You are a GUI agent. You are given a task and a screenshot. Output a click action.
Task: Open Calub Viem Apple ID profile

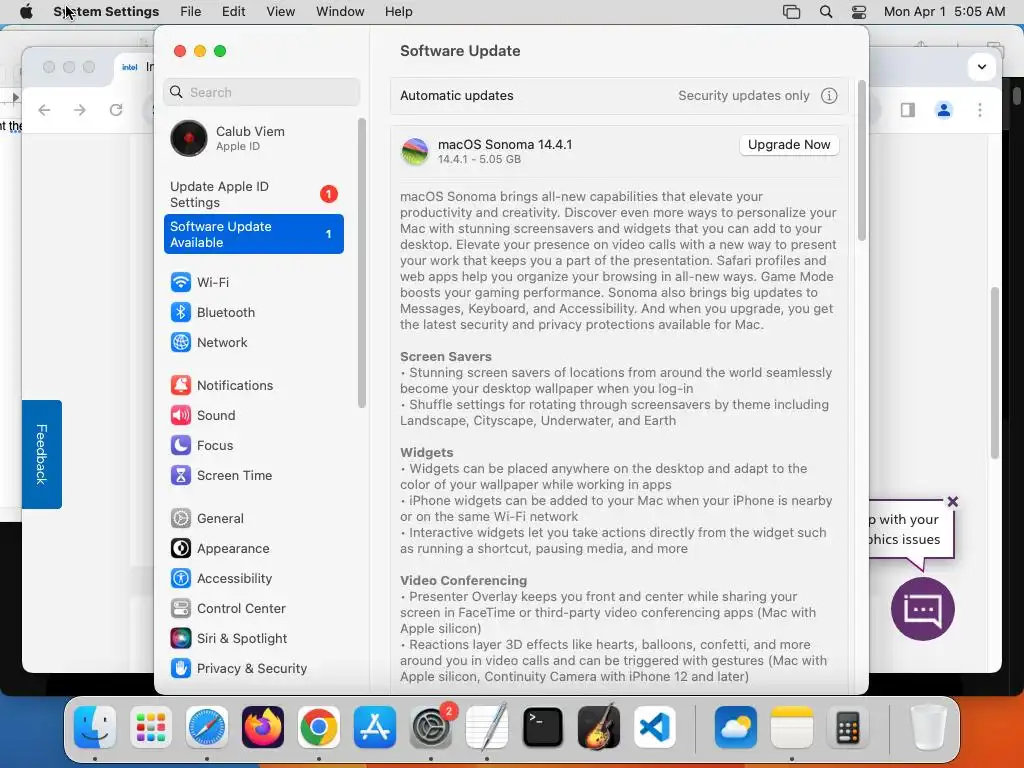[x=253, y=138]
